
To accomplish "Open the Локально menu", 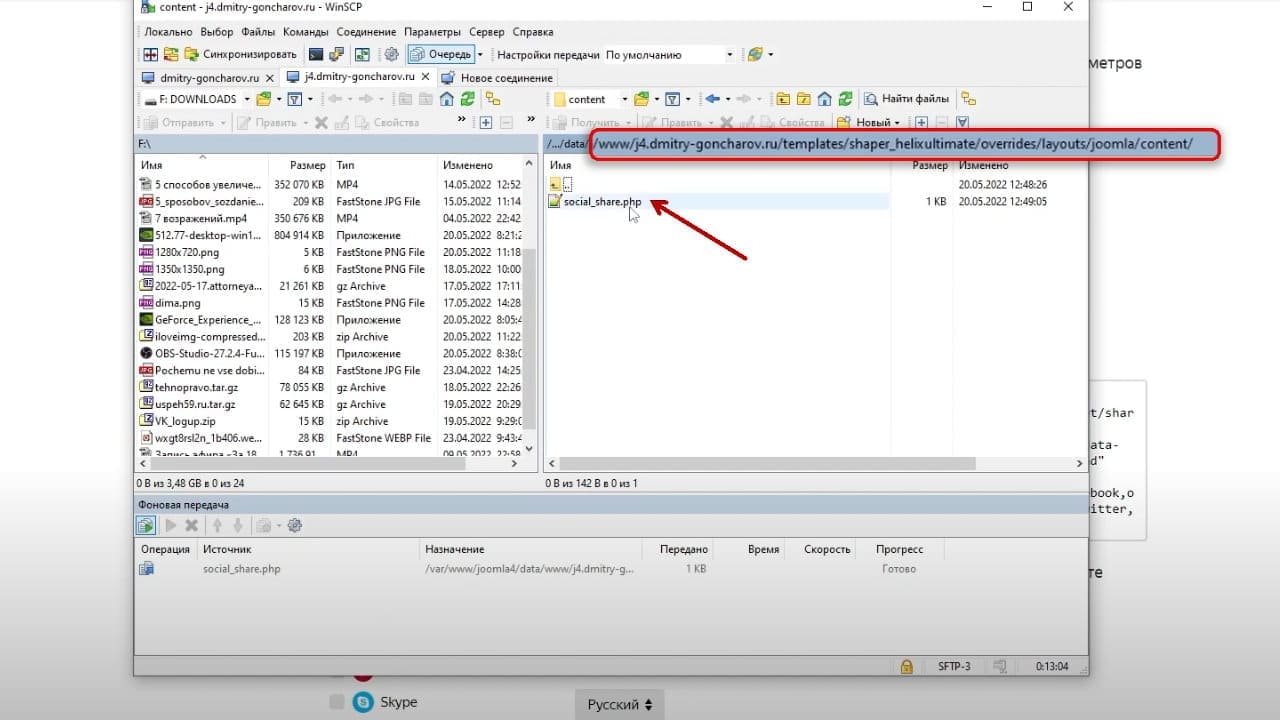I will tap(169, 32).
